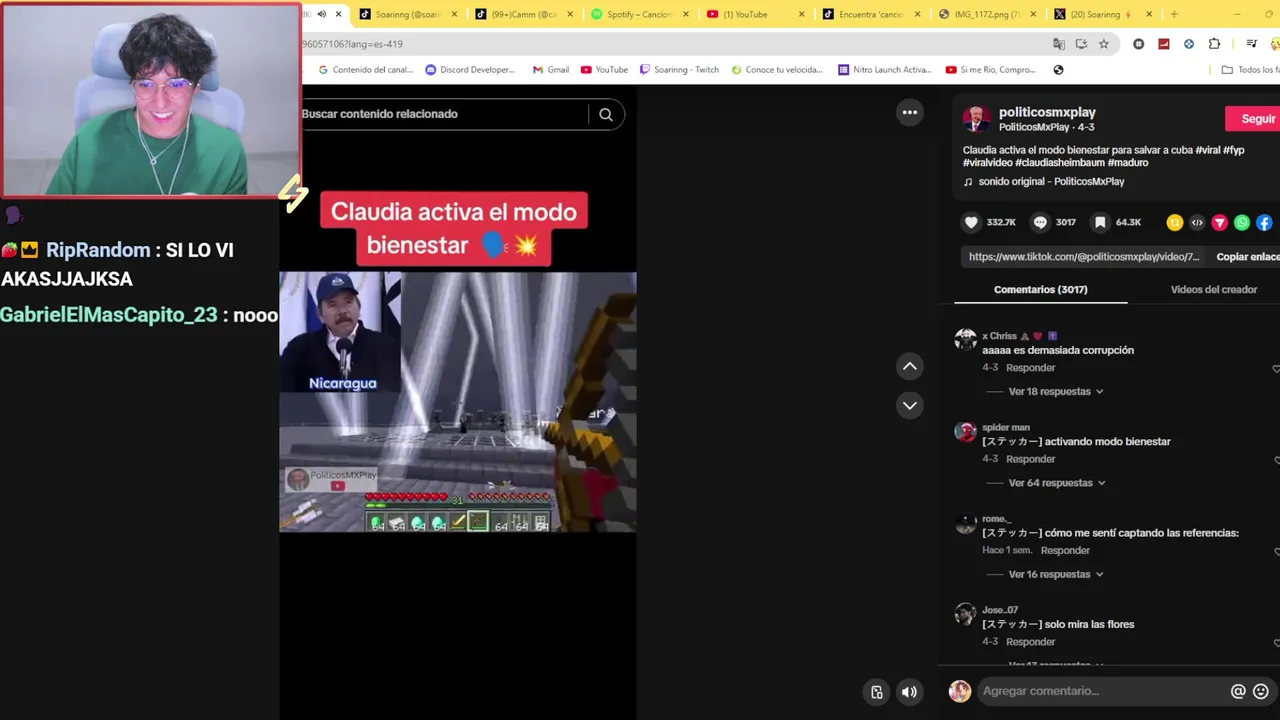Click the search magnifier icon
The width and height of the screenshot is (1280, 720).
click(x=606, y=114)
